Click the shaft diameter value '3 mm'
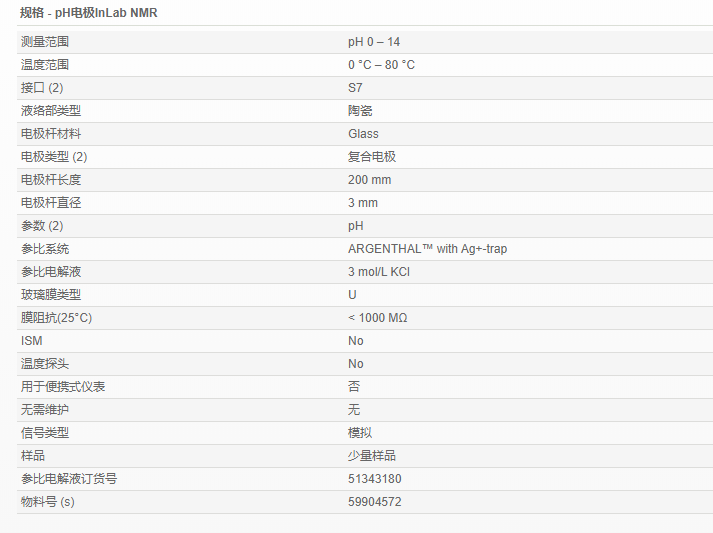This screenshot has height=533, width=713. (x=363, y=203)
